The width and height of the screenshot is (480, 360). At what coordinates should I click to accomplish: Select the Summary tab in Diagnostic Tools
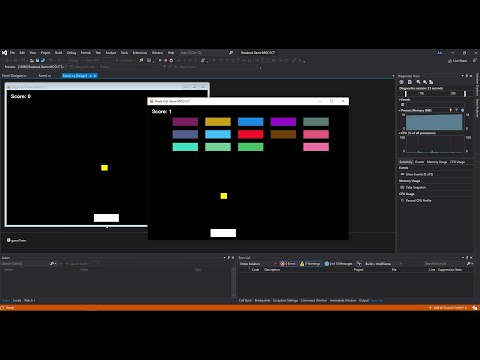point(406,162)
